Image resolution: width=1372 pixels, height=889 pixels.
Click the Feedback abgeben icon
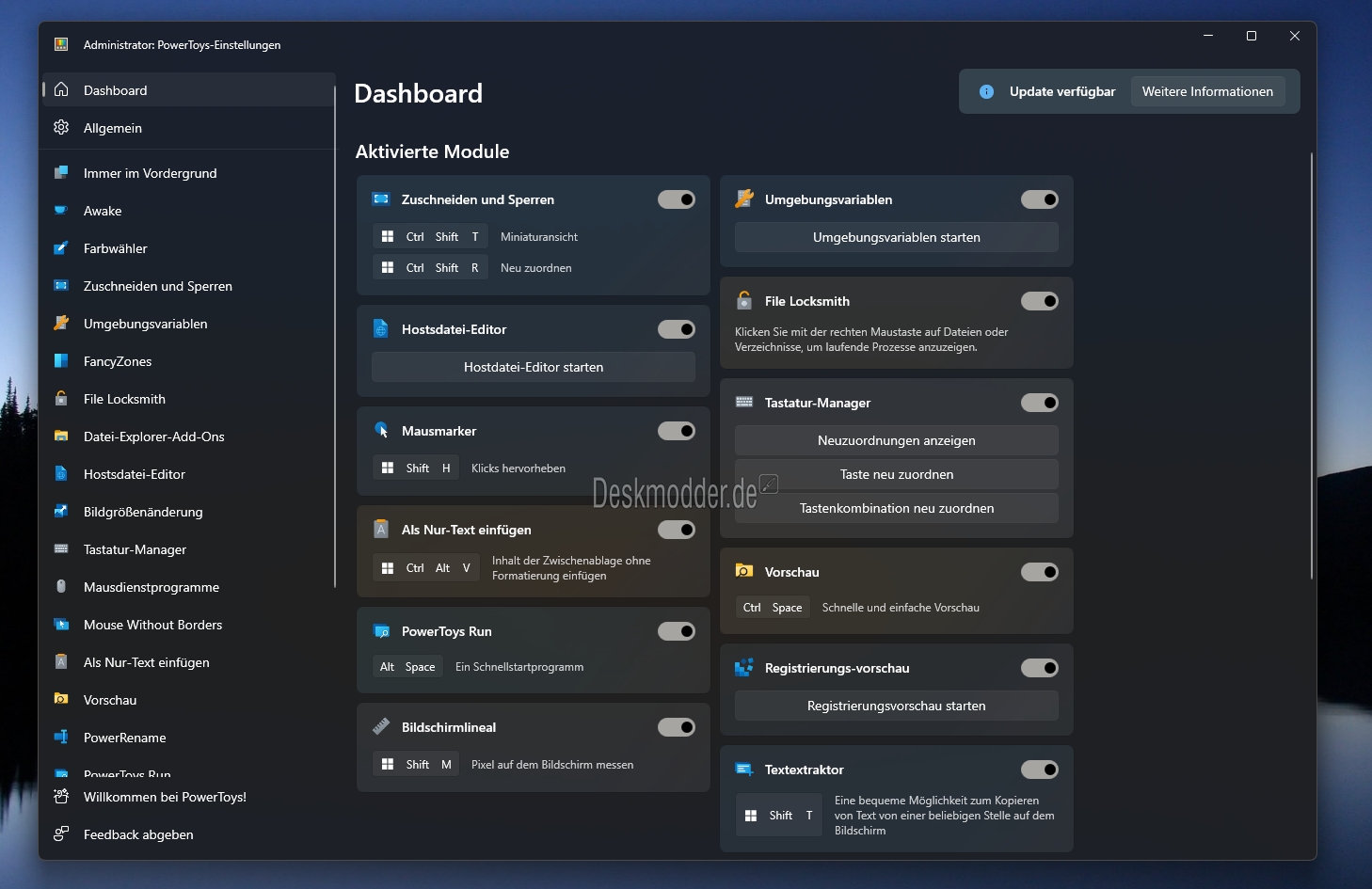(61, 833)
